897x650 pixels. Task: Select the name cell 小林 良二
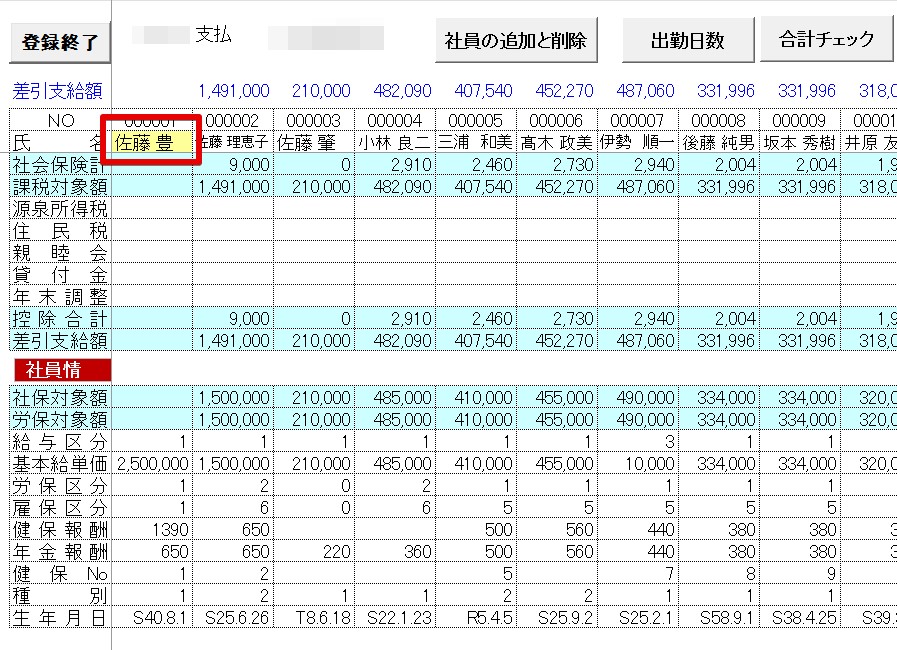click(x=395, y=142)
